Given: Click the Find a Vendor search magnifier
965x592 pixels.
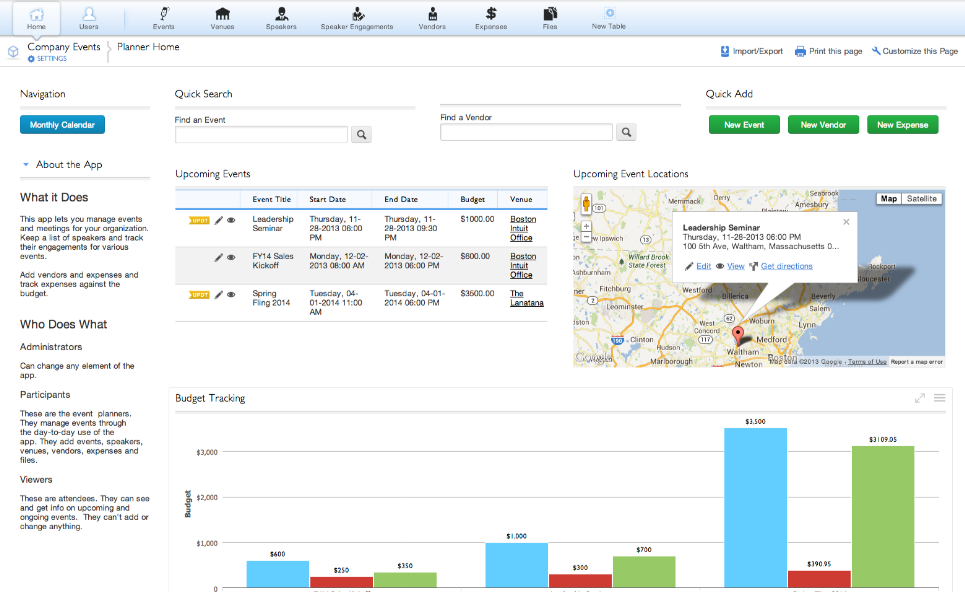Looking at the screenshot, I should coord(626,132).
